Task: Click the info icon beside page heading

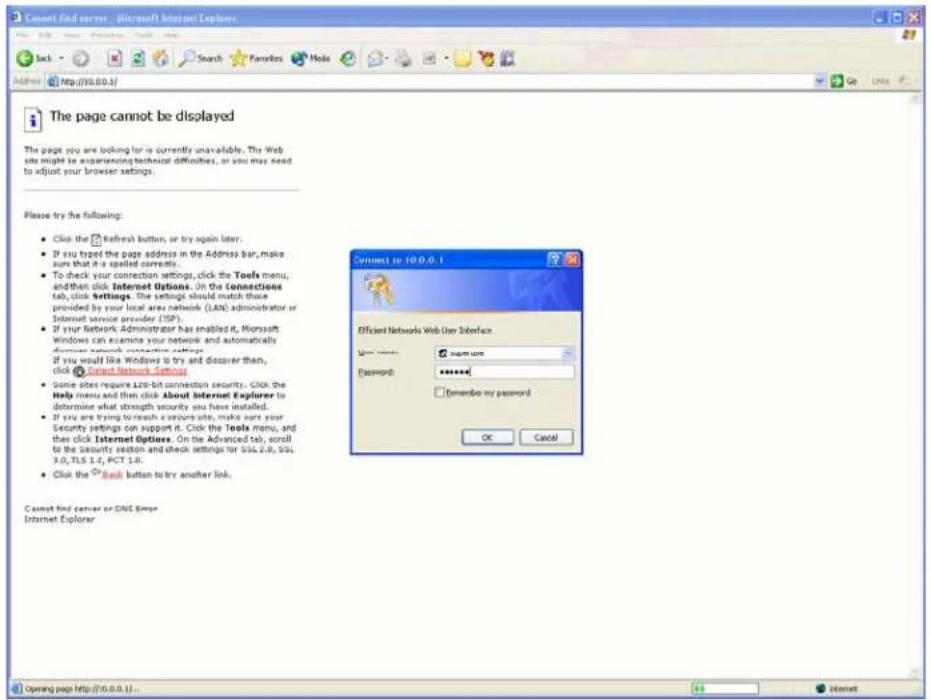Action: [33, 119]
